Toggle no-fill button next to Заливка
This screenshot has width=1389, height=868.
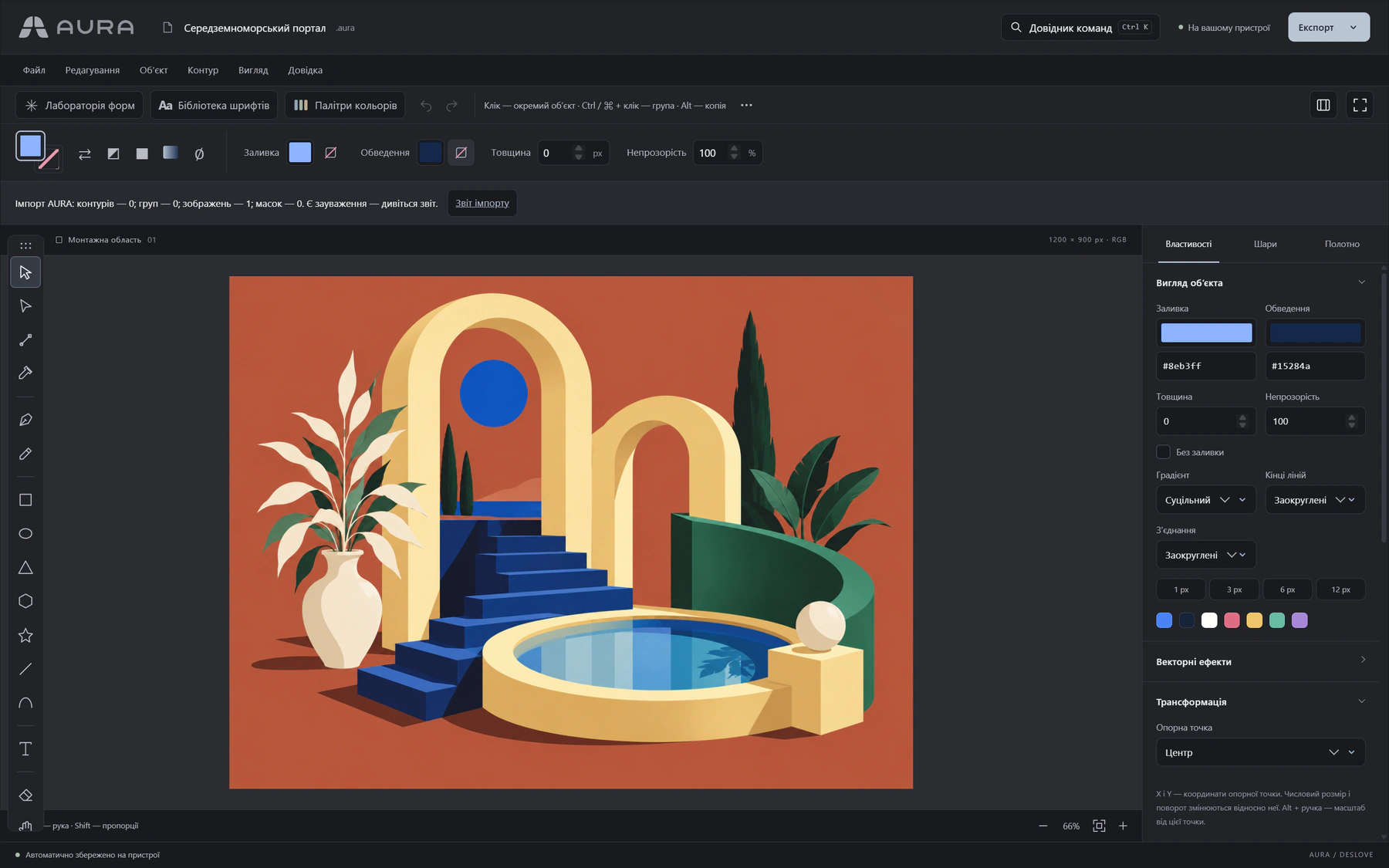pos(331,153)
